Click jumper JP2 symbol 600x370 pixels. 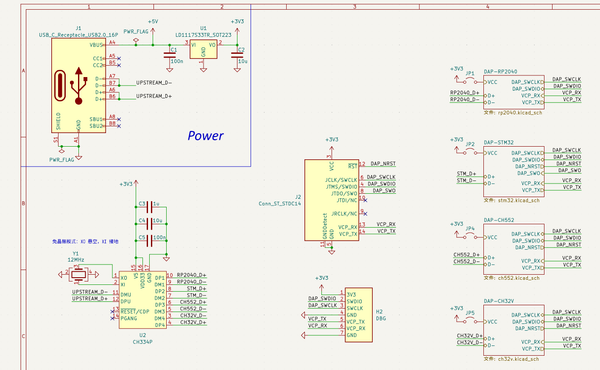point(470,151)
